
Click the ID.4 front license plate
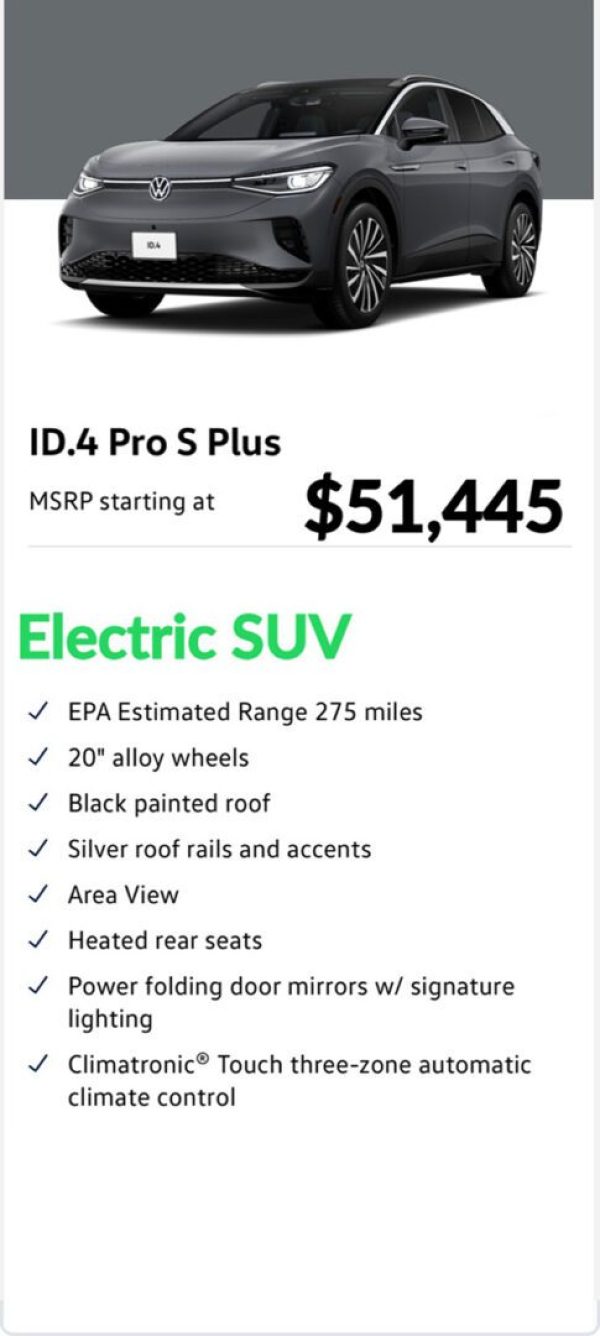153,244
